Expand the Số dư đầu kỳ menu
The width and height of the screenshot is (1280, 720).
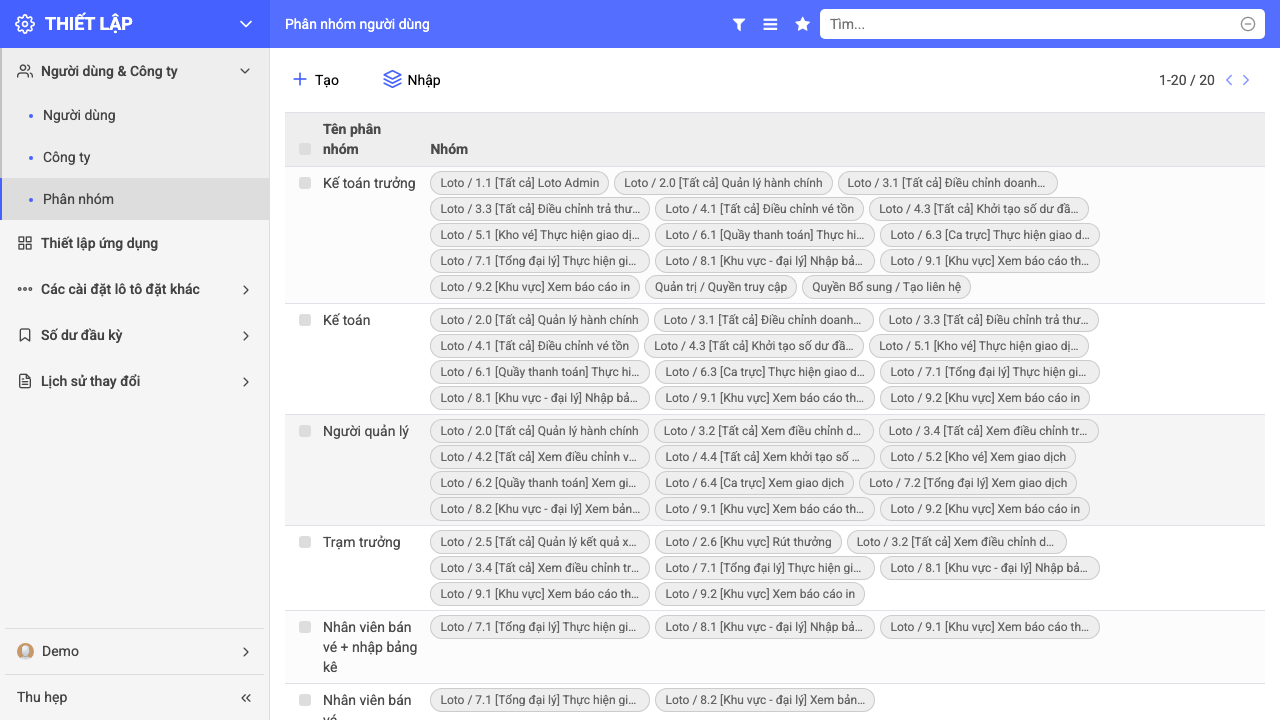click(x=135, y=335)
